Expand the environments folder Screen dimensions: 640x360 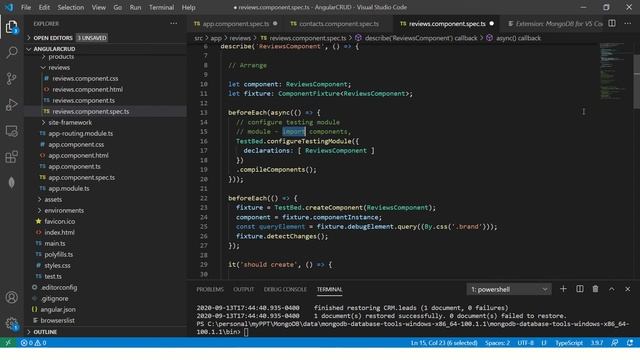click(x=64, y=211)
